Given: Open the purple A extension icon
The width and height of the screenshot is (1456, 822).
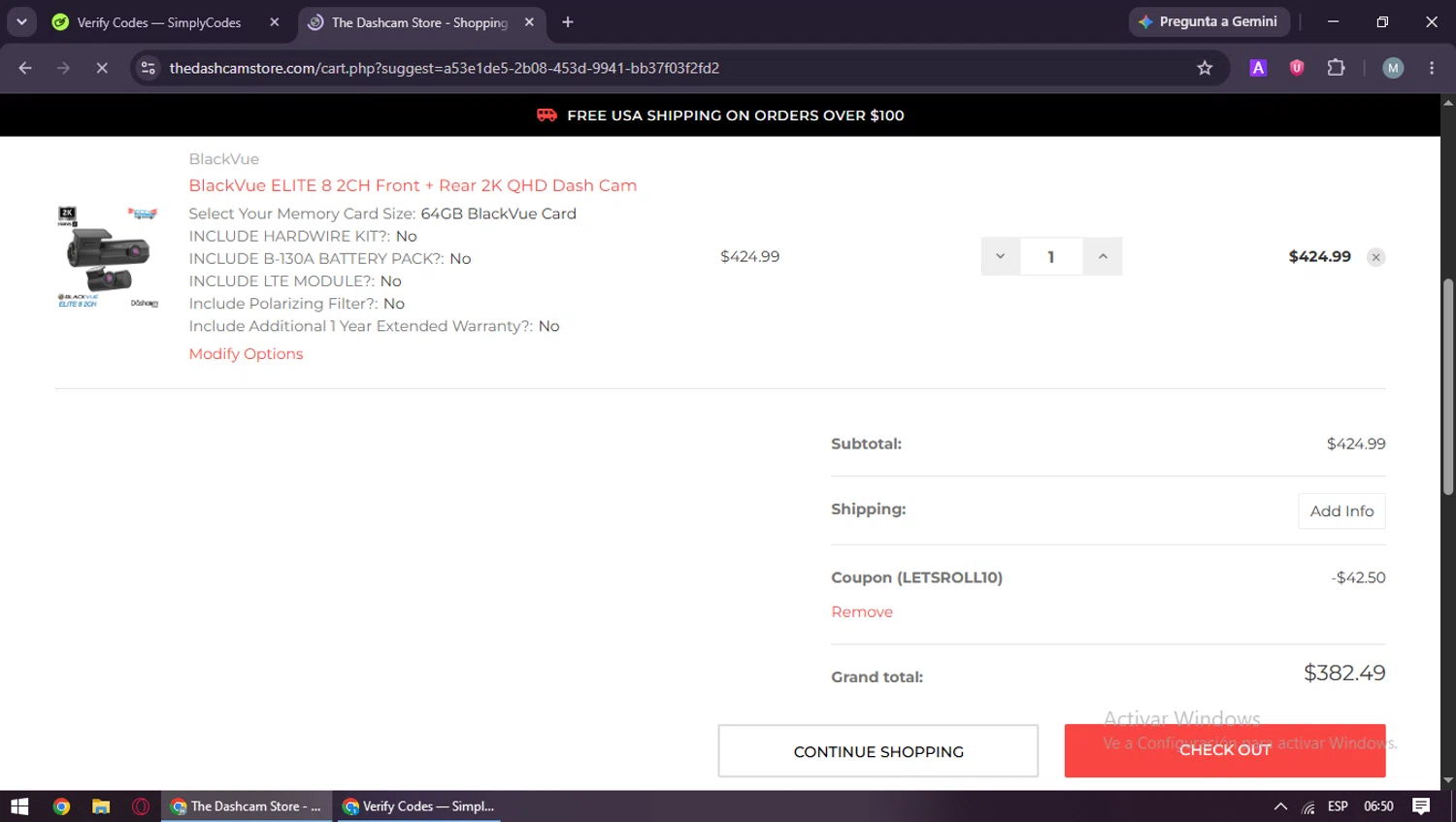Looking at the screenshot, I should tap(1258, 68).
